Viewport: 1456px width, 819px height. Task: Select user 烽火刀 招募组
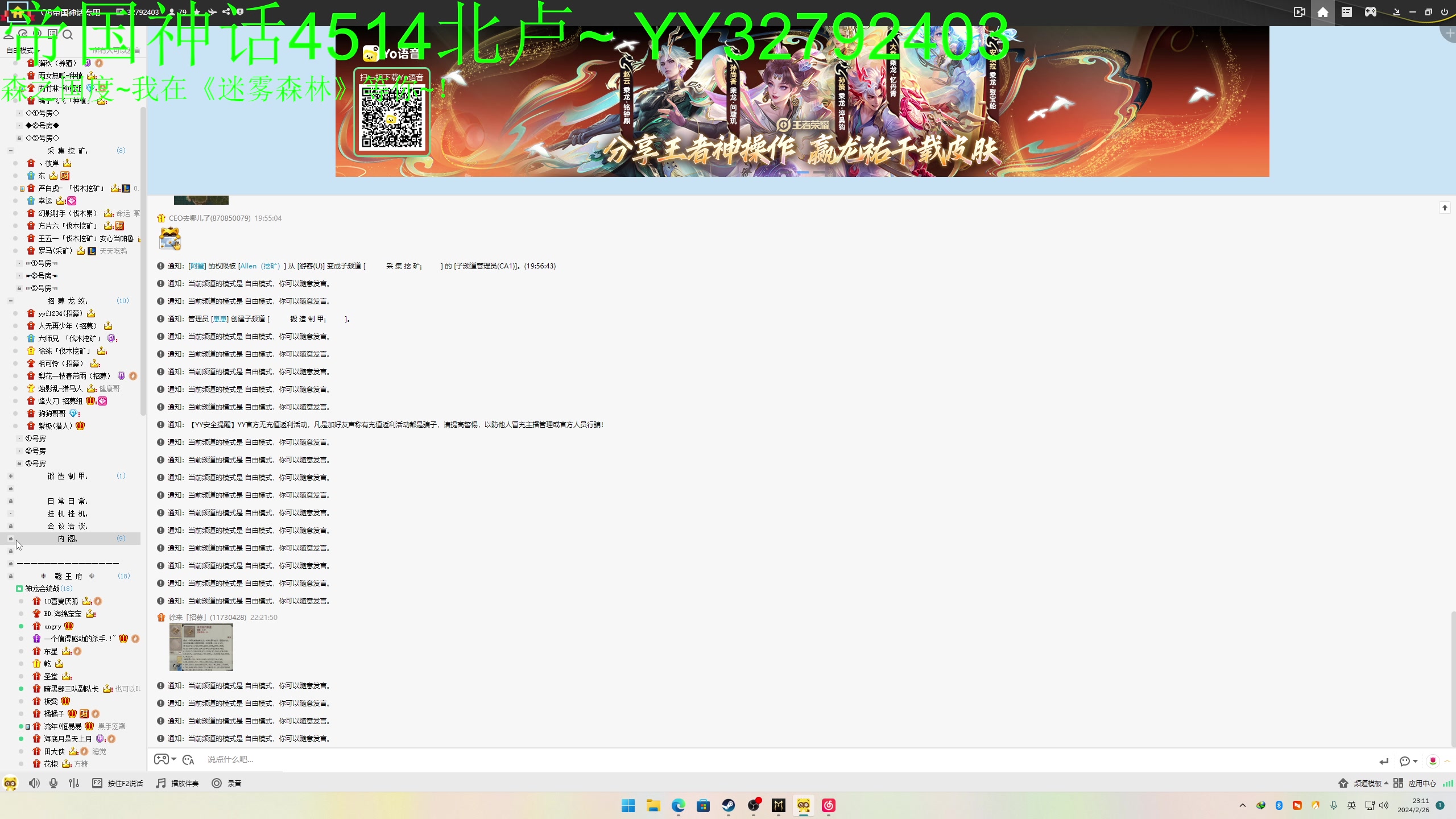click(x=60, y=401)
